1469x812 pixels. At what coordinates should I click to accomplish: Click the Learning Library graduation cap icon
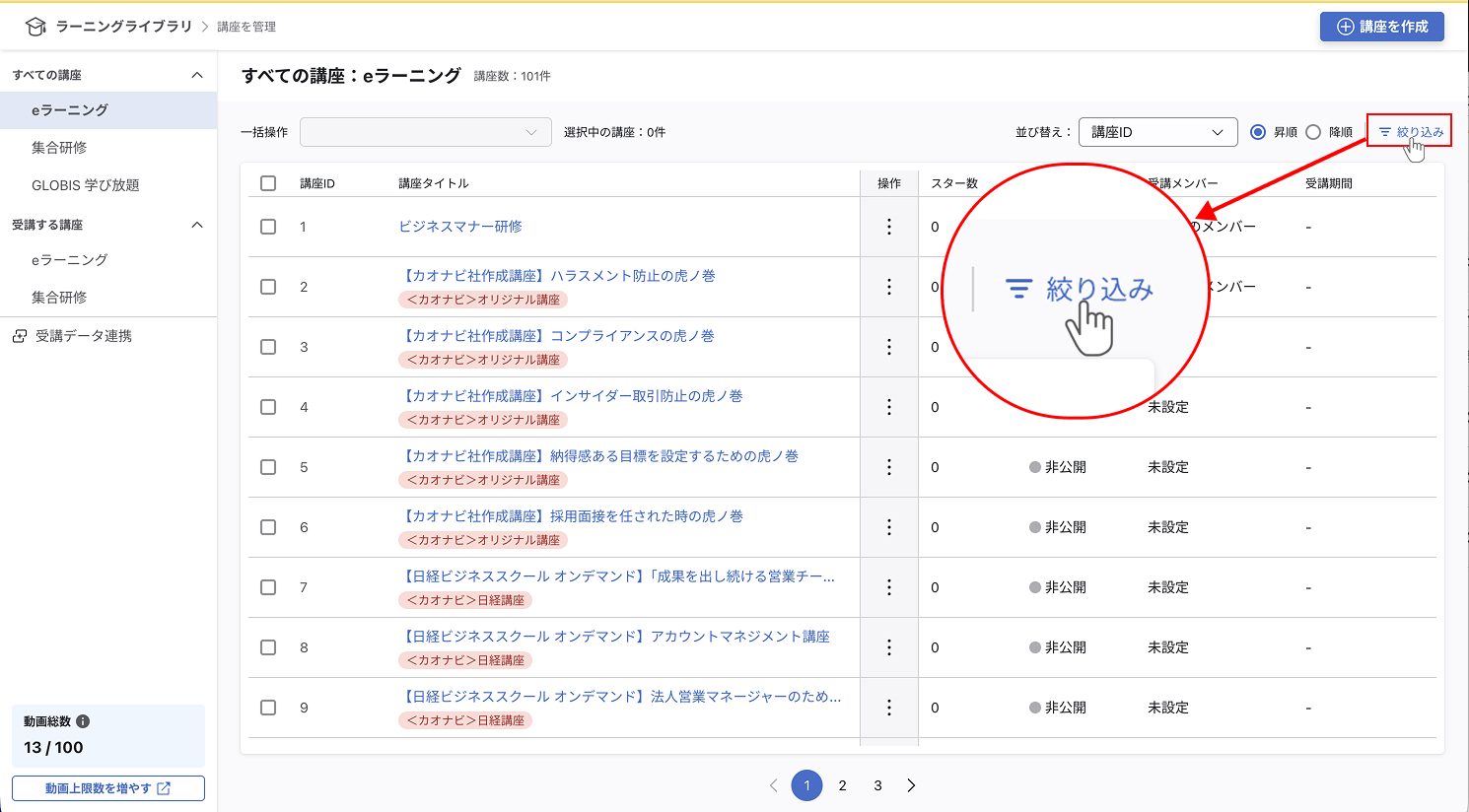(35, 27)
